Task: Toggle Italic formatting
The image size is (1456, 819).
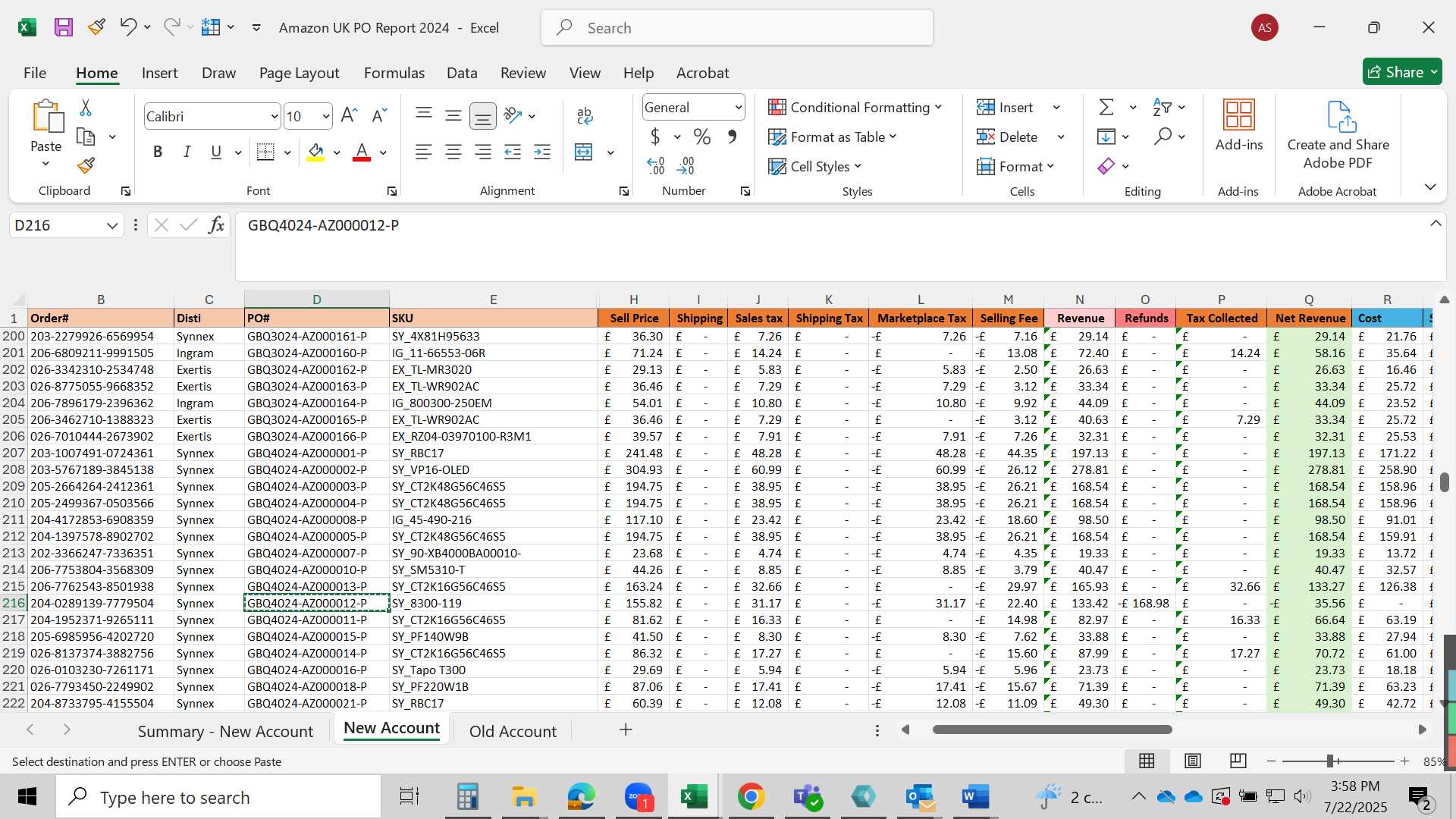Action: [x=187, y=152]
